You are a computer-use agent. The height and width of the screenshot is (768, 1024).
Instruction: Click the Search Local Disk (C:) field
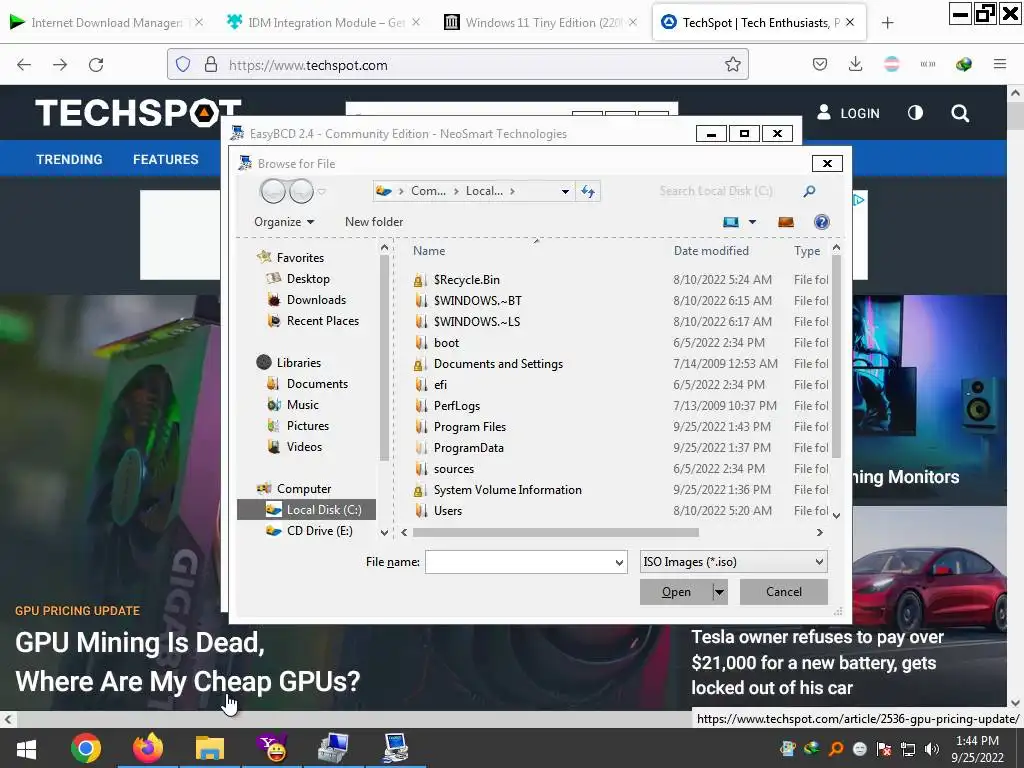[715, 191]
